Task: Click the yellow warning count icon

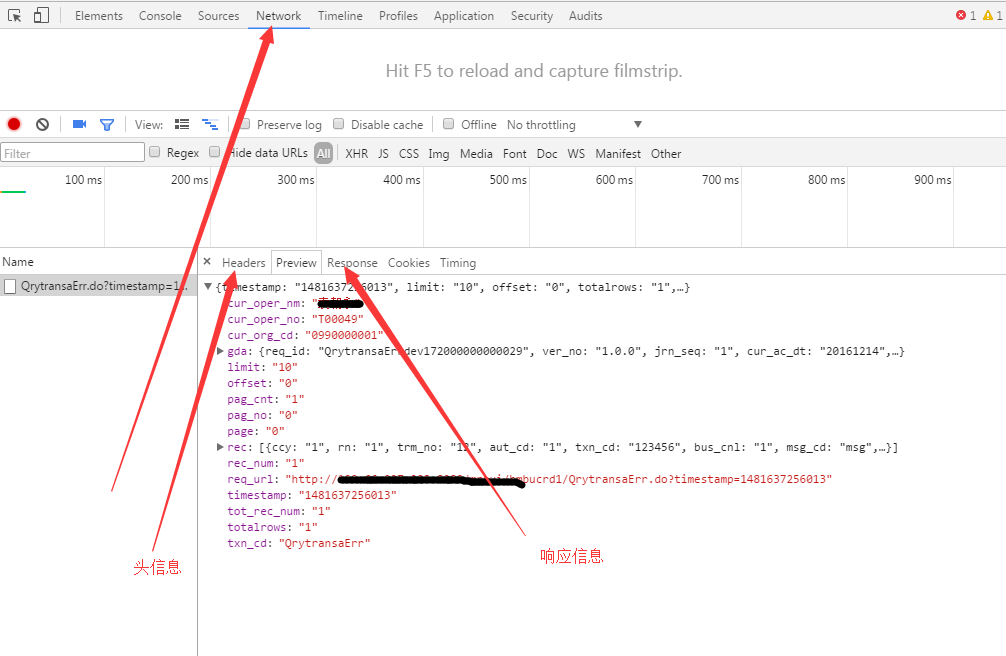Action: [987, 15]
